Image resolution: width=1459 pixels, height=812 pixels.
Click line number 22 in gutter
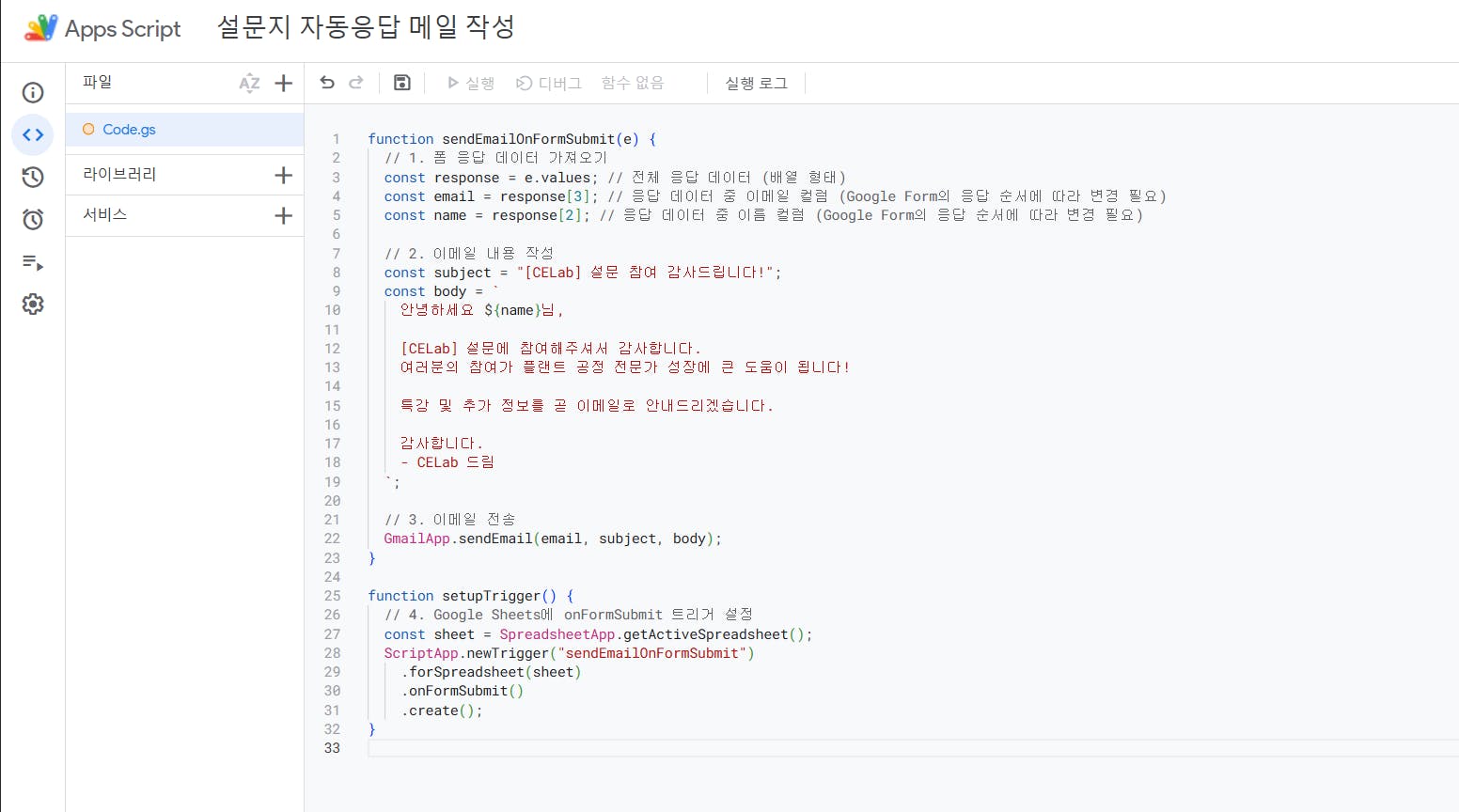coord(332,539)
